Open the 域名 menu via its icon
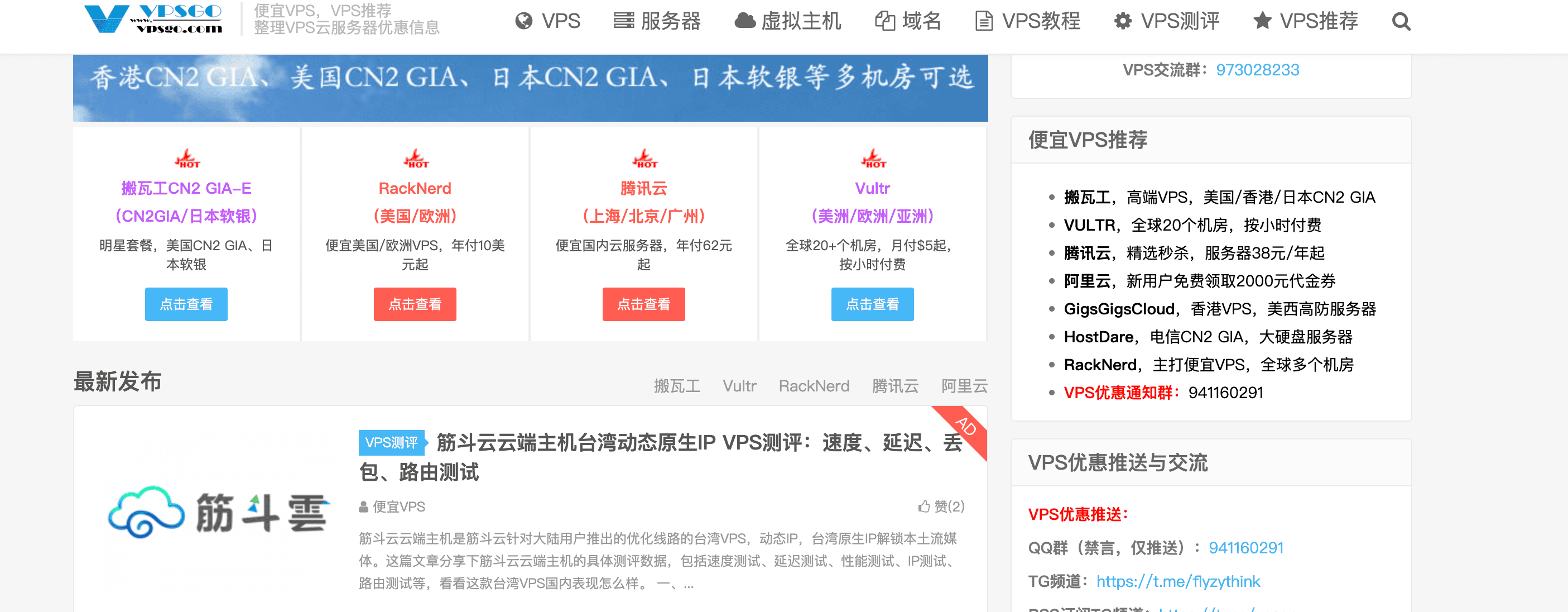This screenshot has height=612, width=1568. coord(887,21)
